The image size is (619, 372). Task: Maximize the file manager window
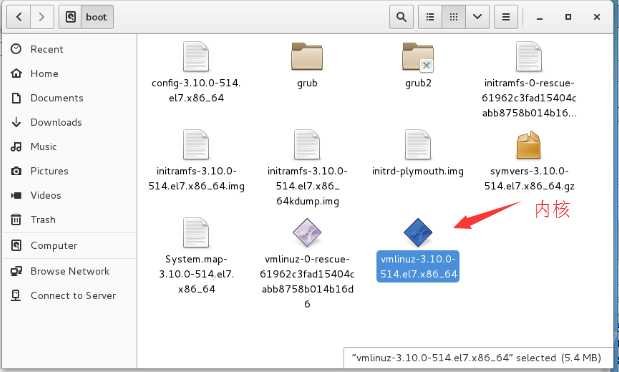[x=568, y=17]
